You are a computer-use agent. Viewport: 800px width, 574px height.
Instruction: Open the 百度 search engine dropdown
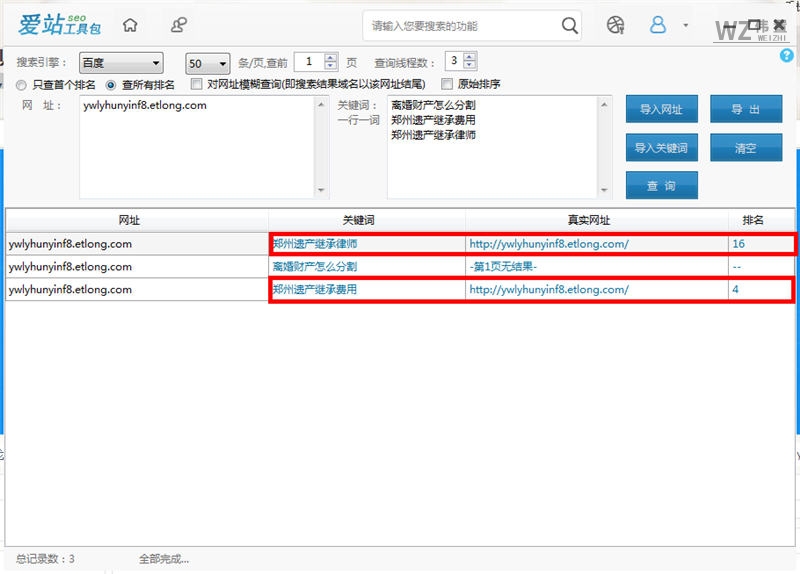tap(120, 62)
